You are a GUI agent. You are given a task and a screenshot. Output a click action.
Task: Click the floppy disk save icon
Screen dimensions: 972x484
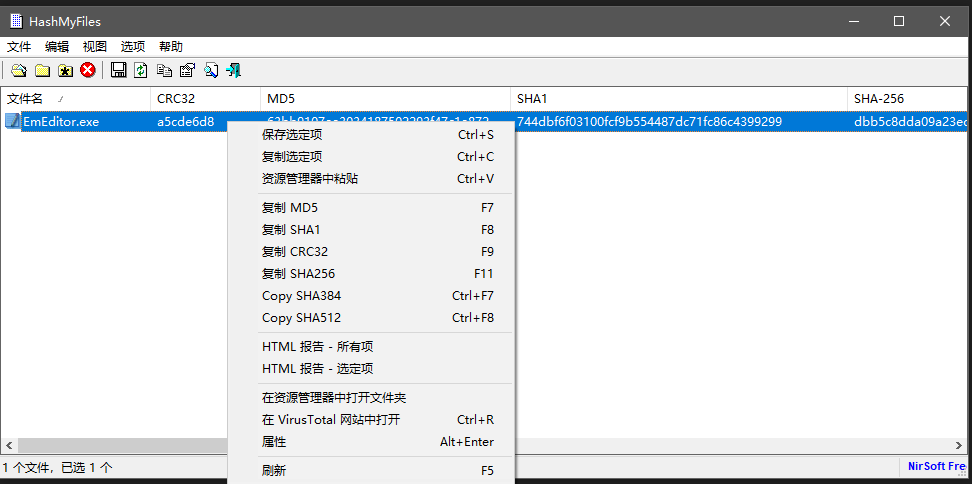coord(119,70)
